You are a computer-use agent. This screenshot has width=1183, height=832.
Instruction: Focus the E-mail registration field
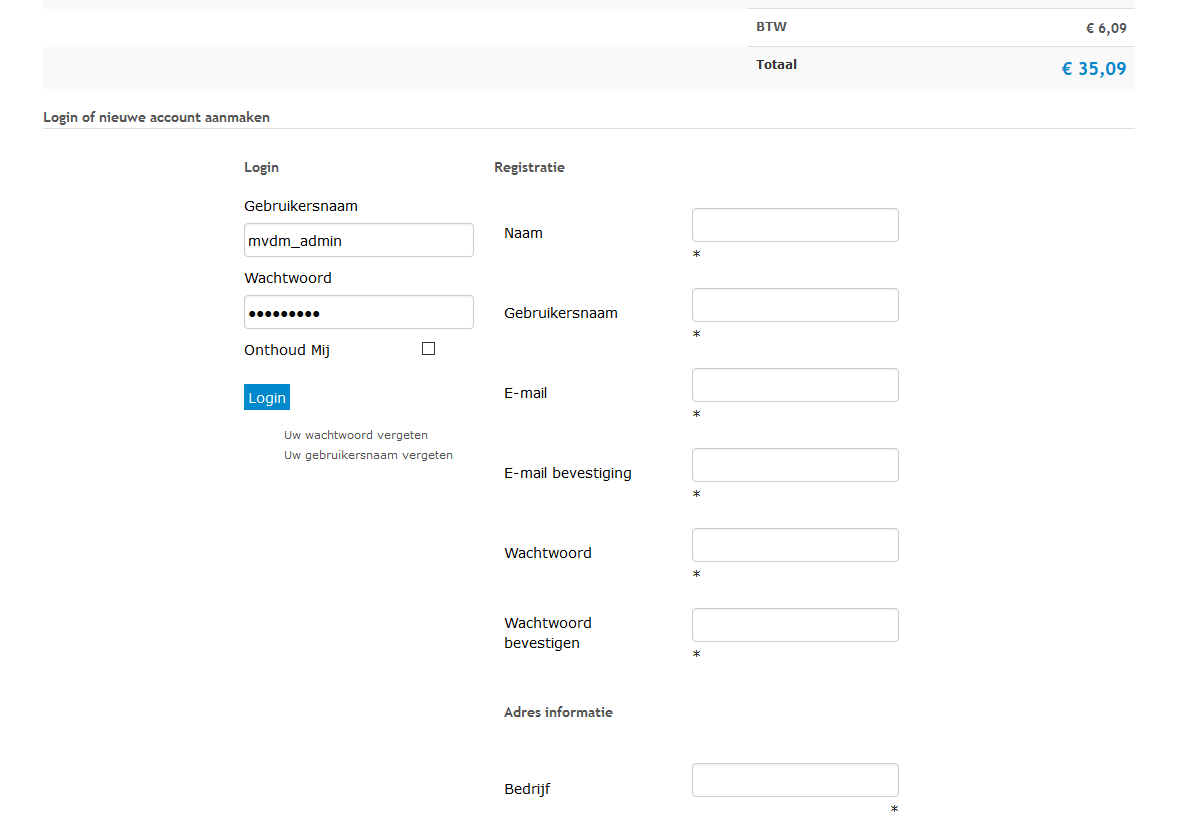(795, 385)
